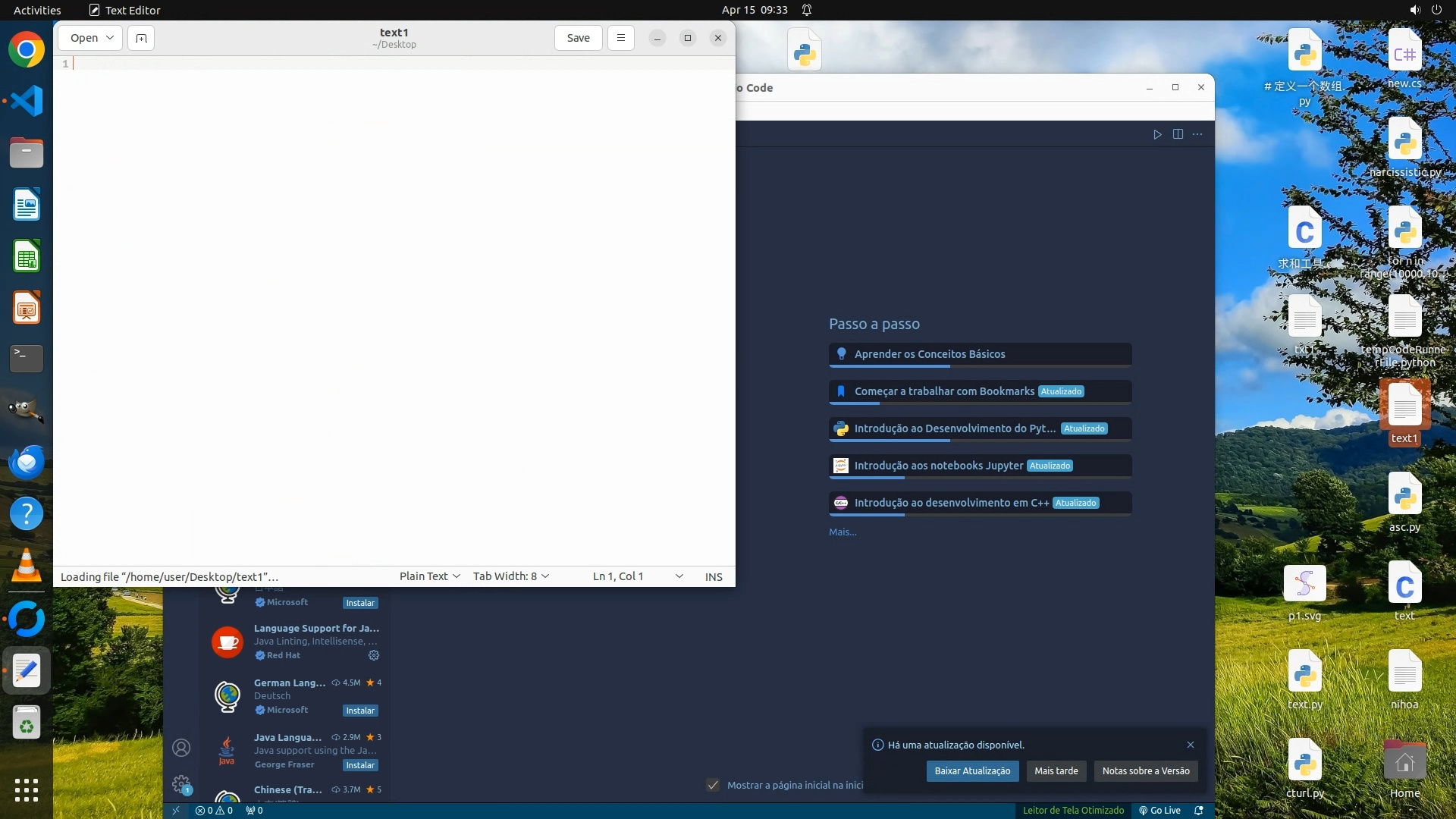Open the VS Code more actions ellipsis
Screen dimensions: 1456x819
pyautogui.click(x=1197, y=134)
